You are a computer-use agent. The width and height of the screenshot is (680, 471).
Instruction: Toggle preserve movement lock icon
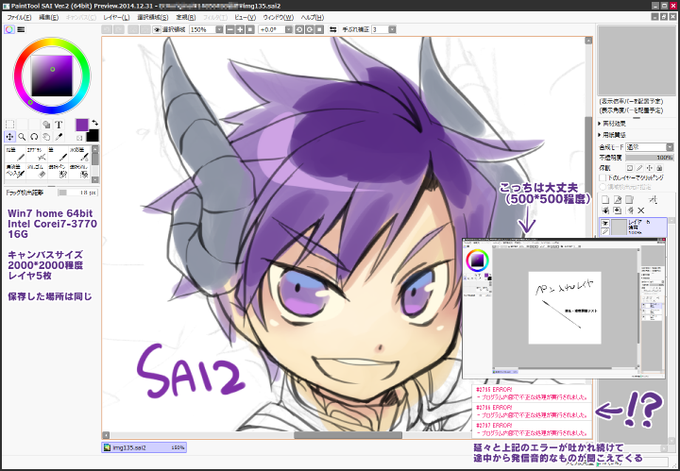[x=649, y=168]
